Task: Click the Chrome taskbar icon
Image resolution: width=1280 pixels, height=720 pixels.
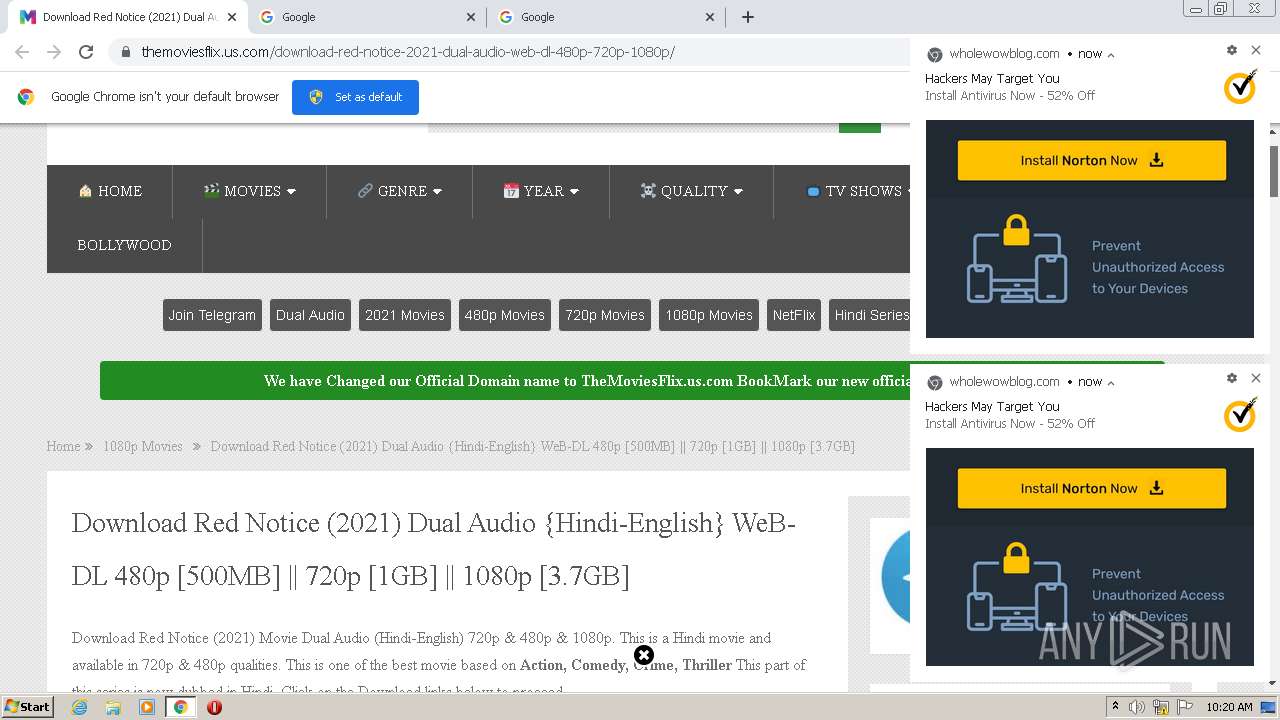Action: [181, 707]
